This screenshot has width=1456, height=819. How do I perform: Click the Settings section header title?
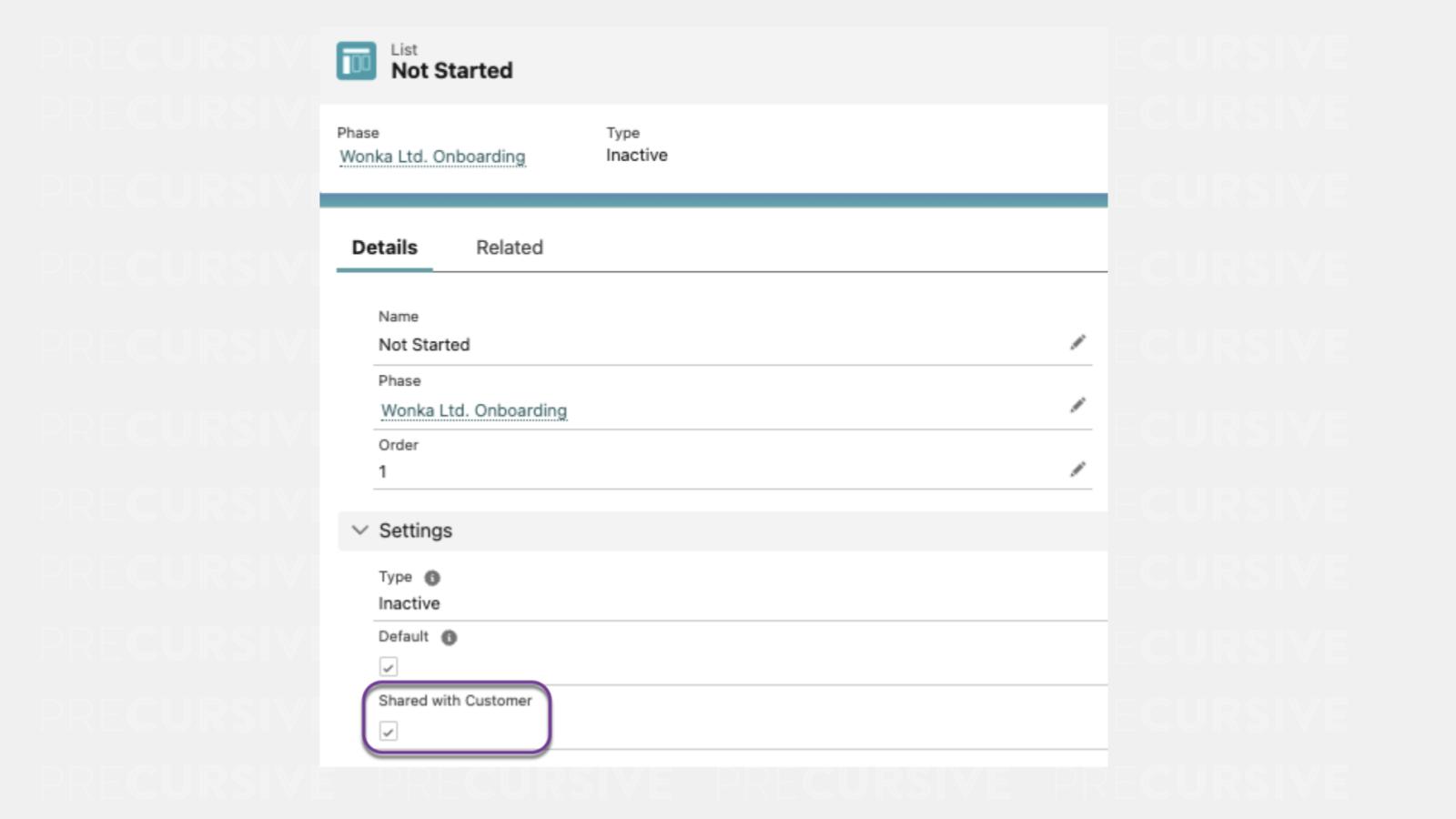tap(415, 531)
